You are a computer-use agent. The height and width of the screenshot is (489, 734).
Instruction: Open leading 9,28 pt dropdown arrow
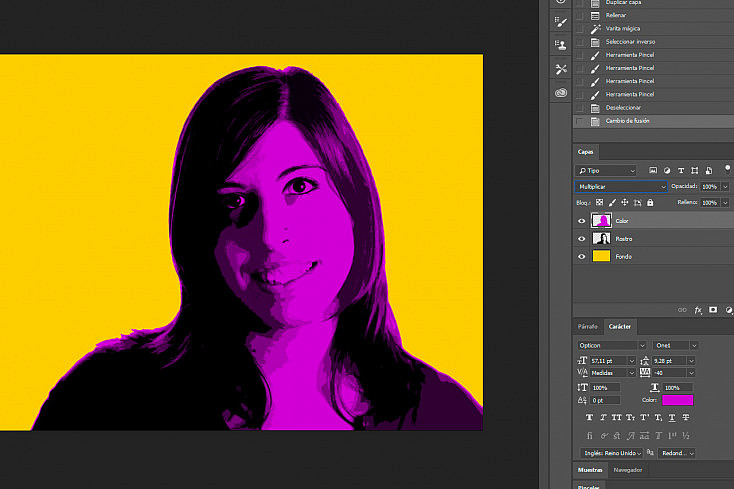point(691,361)
